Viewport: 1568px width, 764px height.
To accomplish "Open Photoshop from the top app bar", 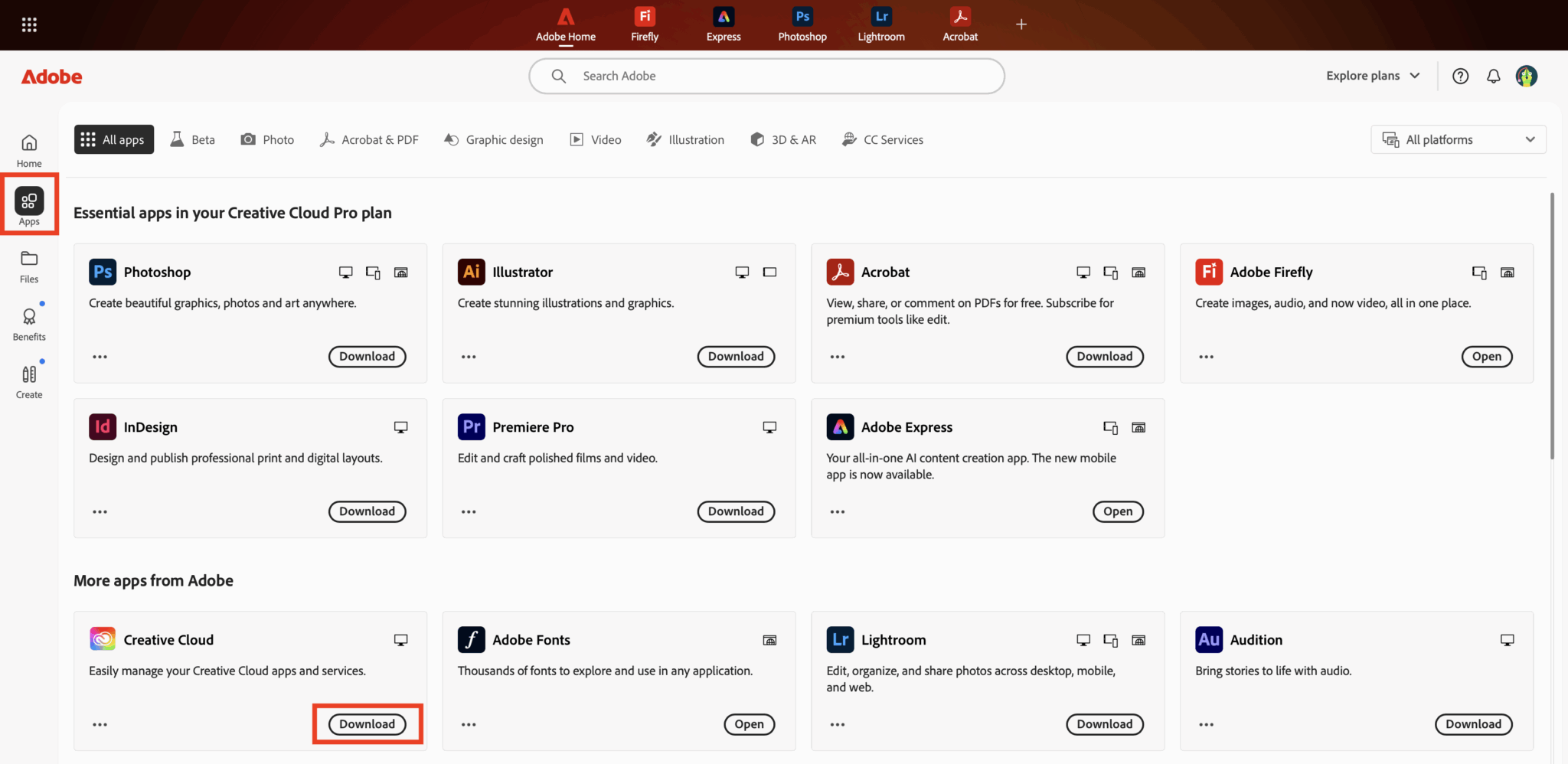I will (801, 24).
